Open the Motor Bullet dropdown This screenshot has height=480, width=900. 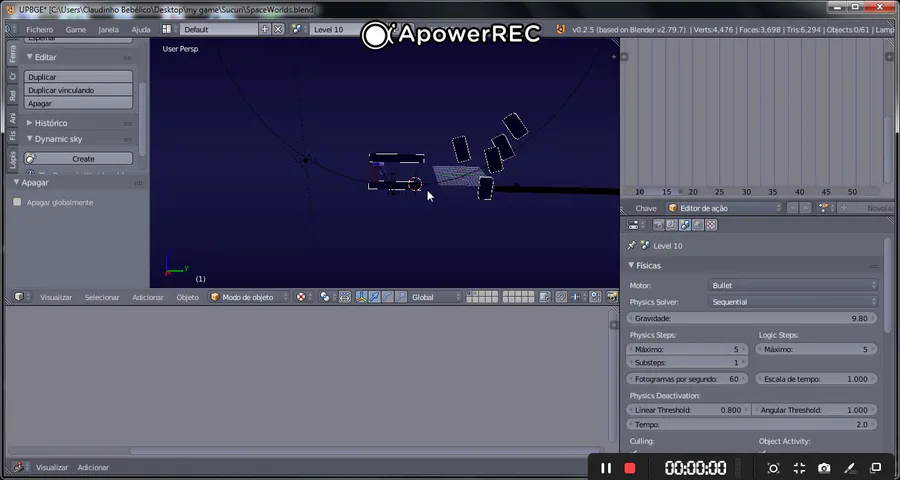click(x=793, y=285)
